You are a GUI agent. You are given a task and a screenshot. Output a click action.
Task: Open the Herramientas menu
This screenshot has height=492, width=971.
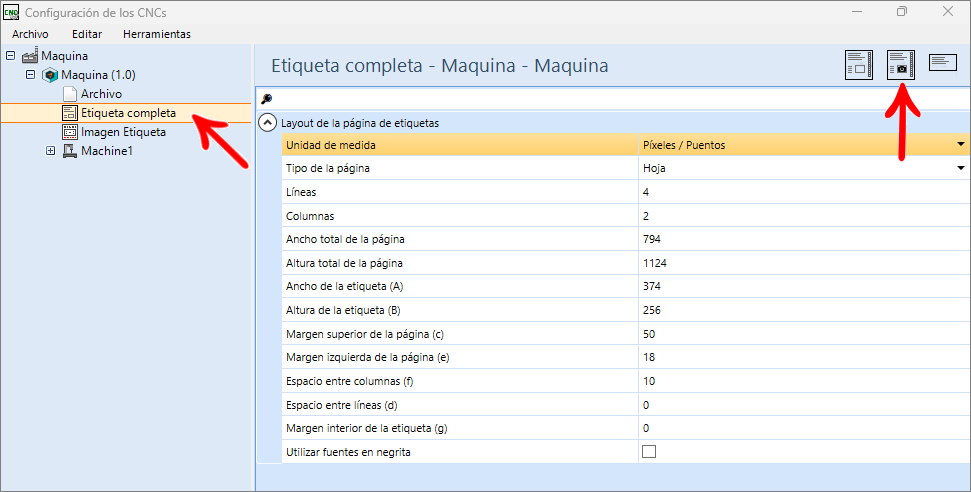(x=156, y=34)
